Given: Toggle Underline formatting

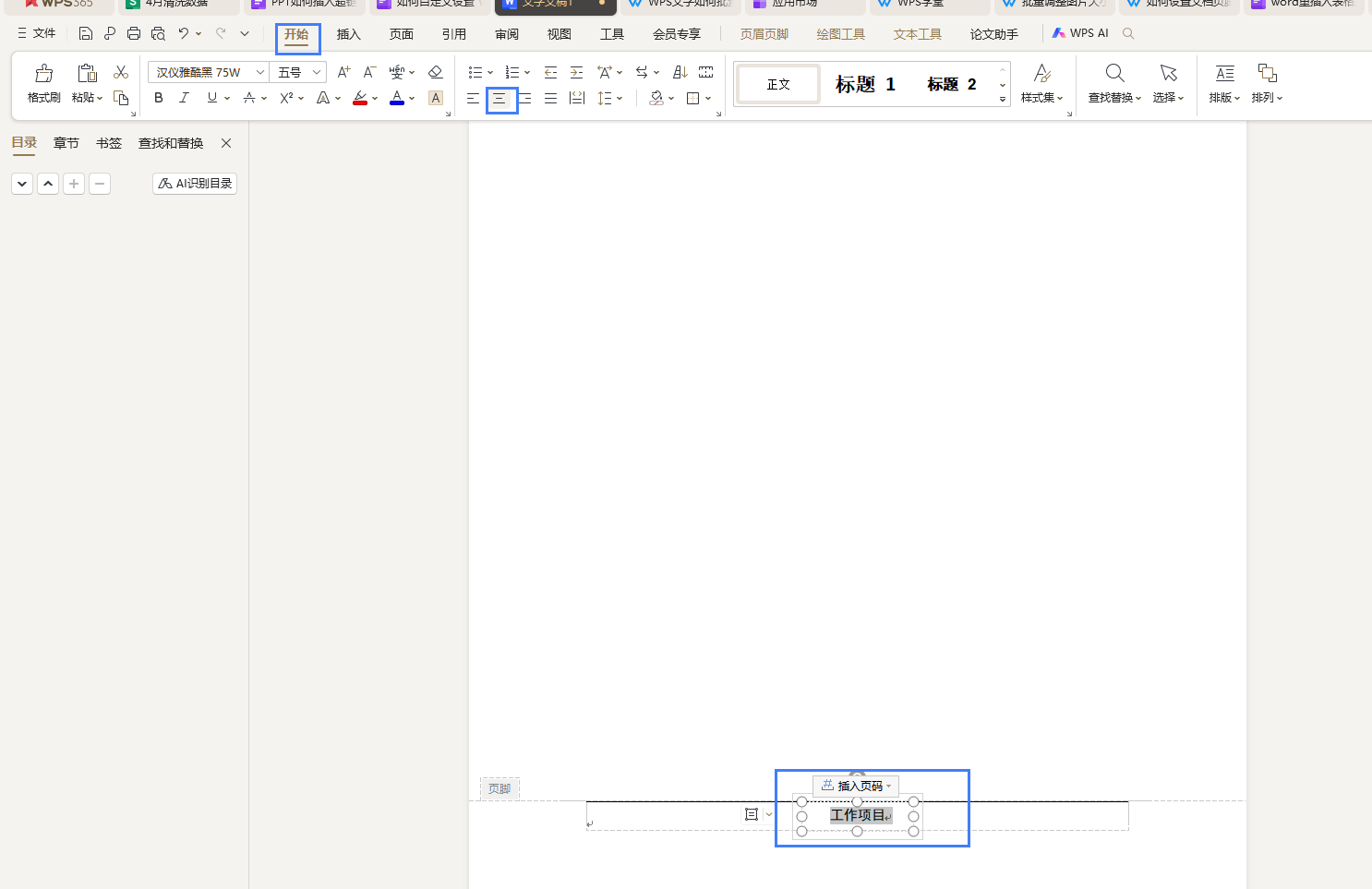Looking at the screenshot, I should tap(212, 98).
